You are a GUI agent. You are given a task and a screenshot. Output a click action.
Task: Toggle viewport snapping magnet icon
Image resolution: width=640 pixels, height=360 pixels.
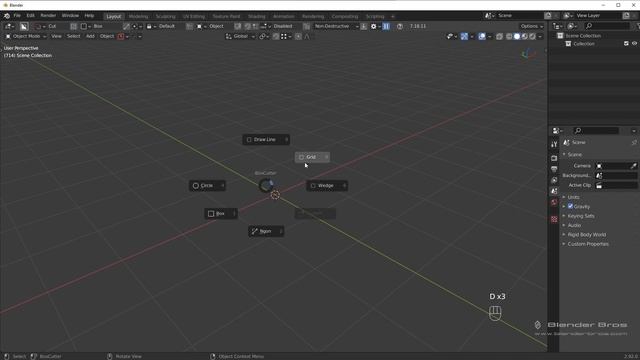pyautogui.click(x=276, y=36)
